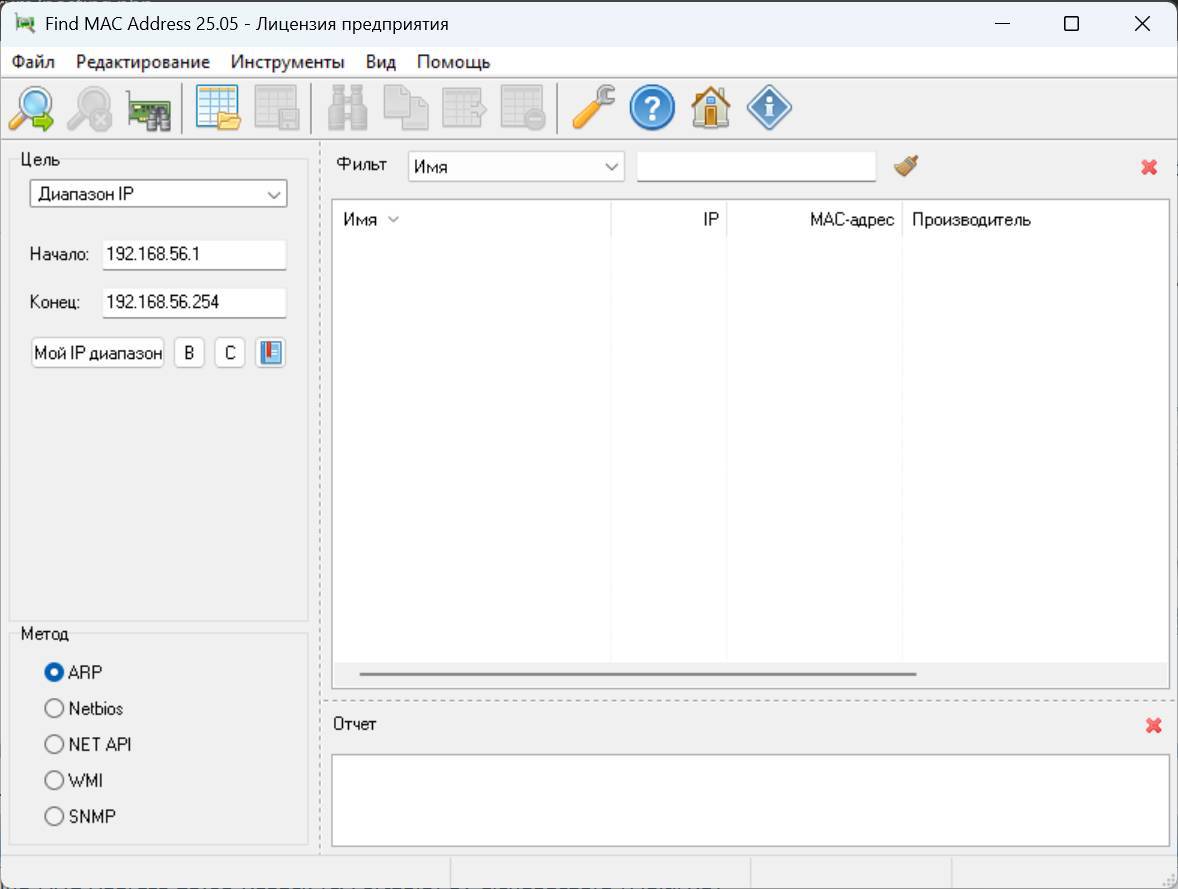
Task: Click the copy documents icon in toolbar
Action: (406, 108)
